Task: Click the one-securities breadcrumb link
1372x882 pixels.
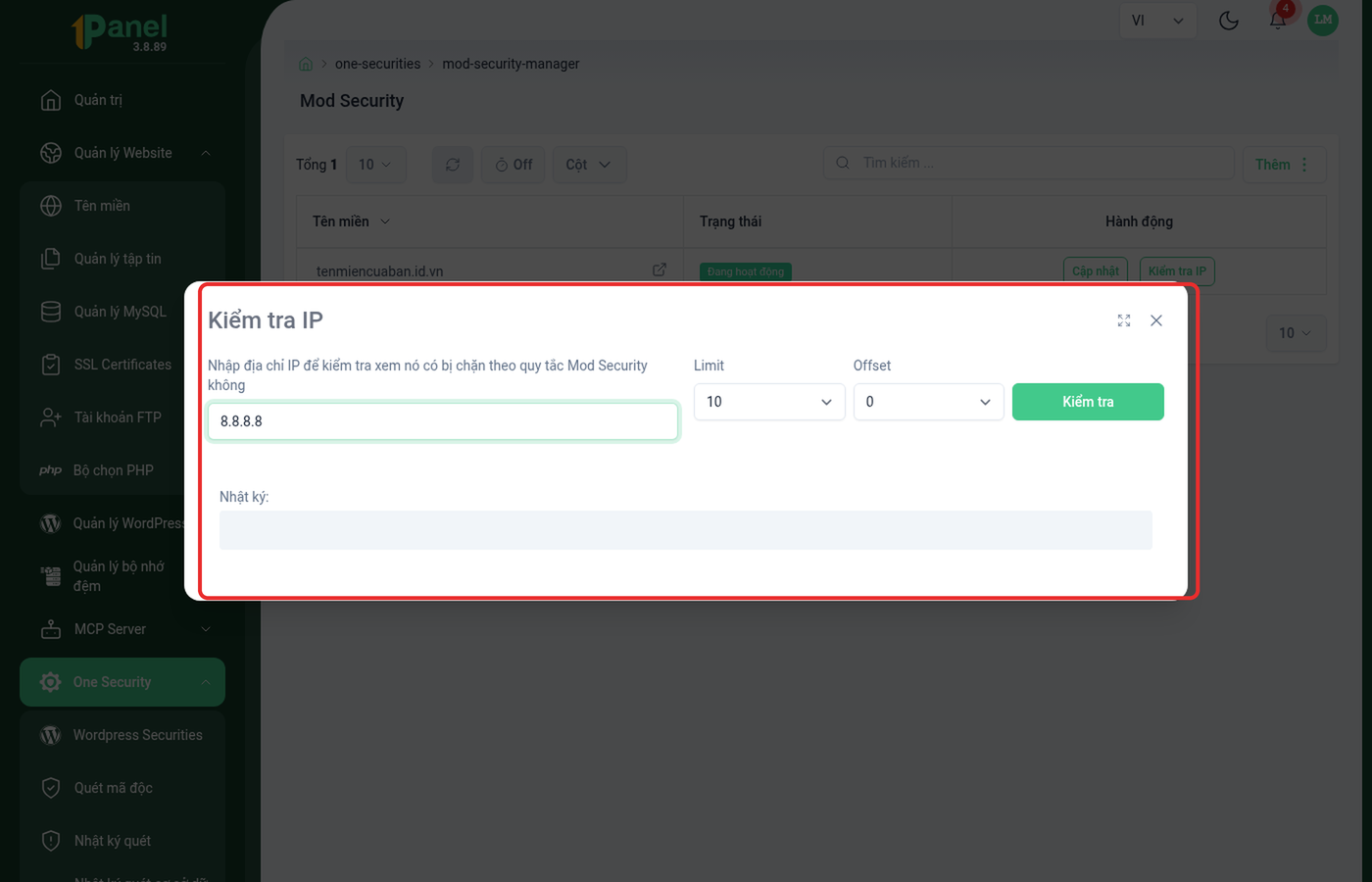Action: 377,64
